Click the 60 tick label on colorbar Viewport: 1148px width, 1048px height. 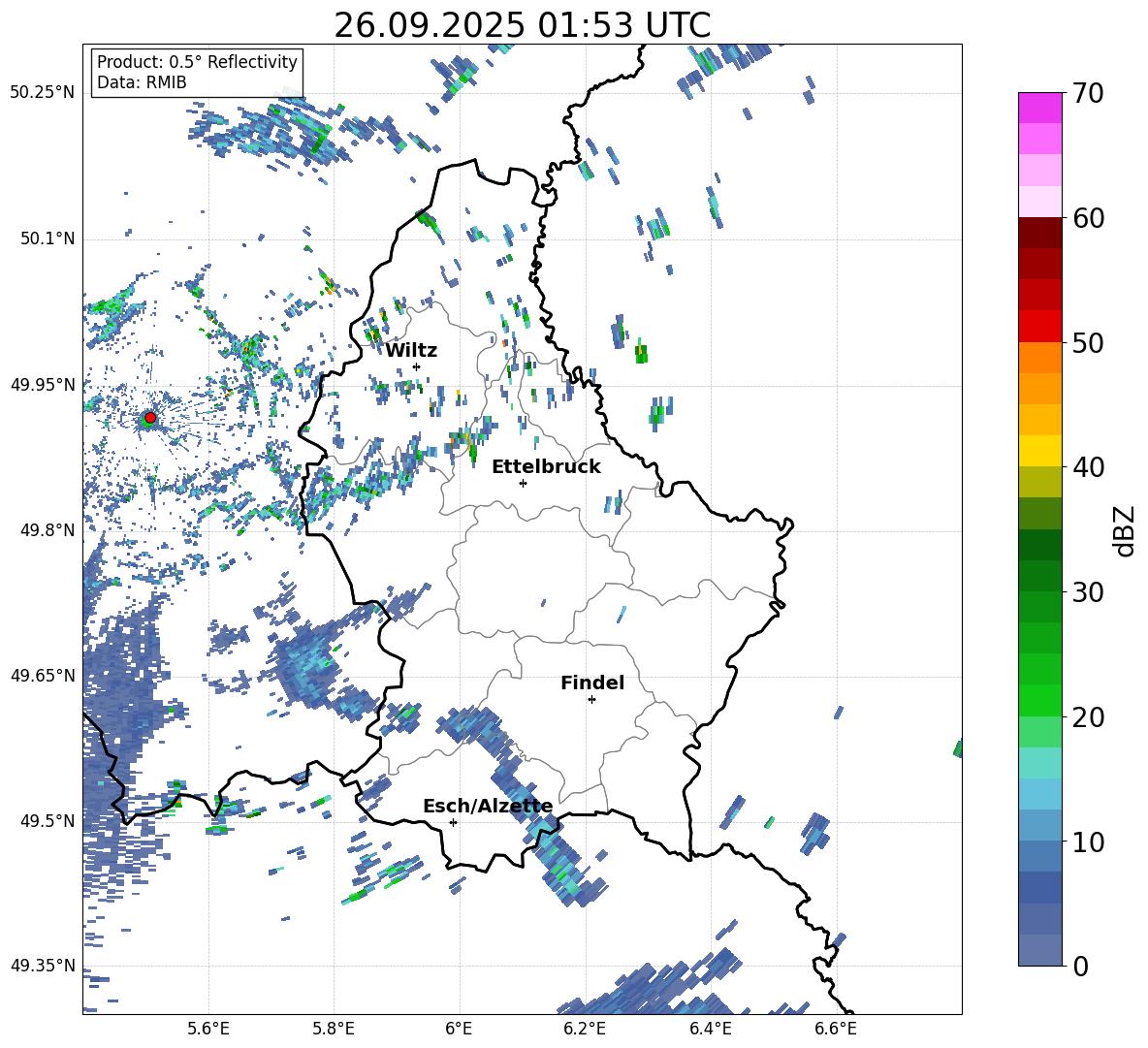[1088, 218]
